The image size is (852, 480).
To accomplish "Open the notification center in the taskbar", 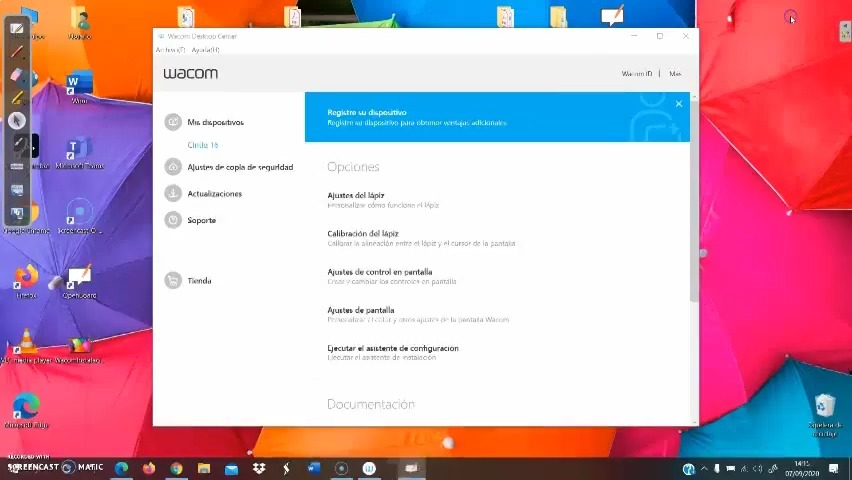I will click(x=834, y=469).
